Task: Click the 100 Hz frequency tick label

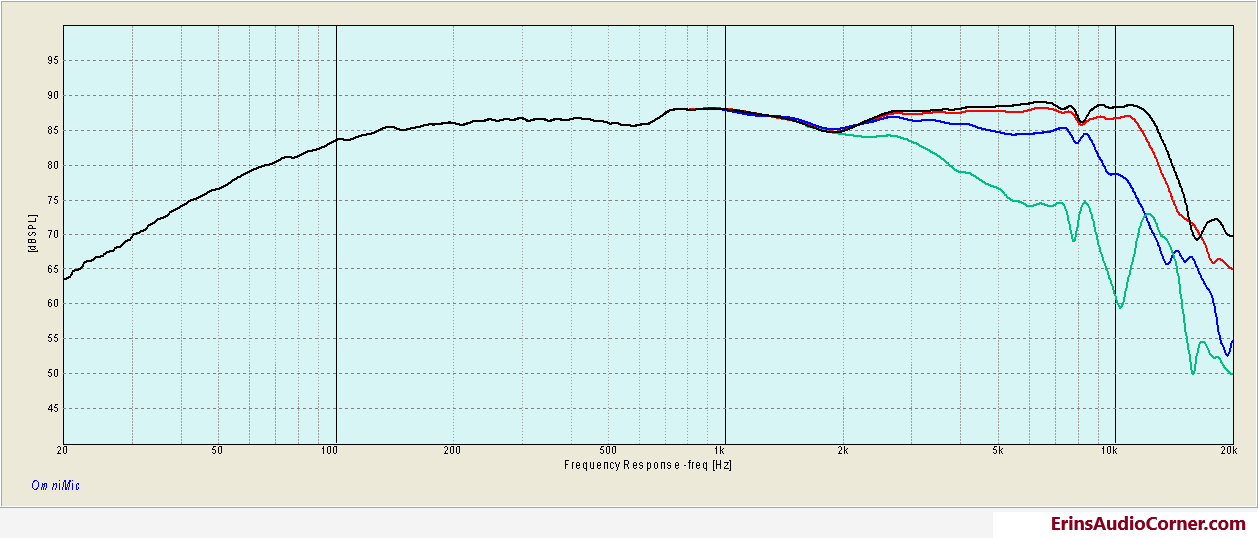Action: click(x=328, y=452)
